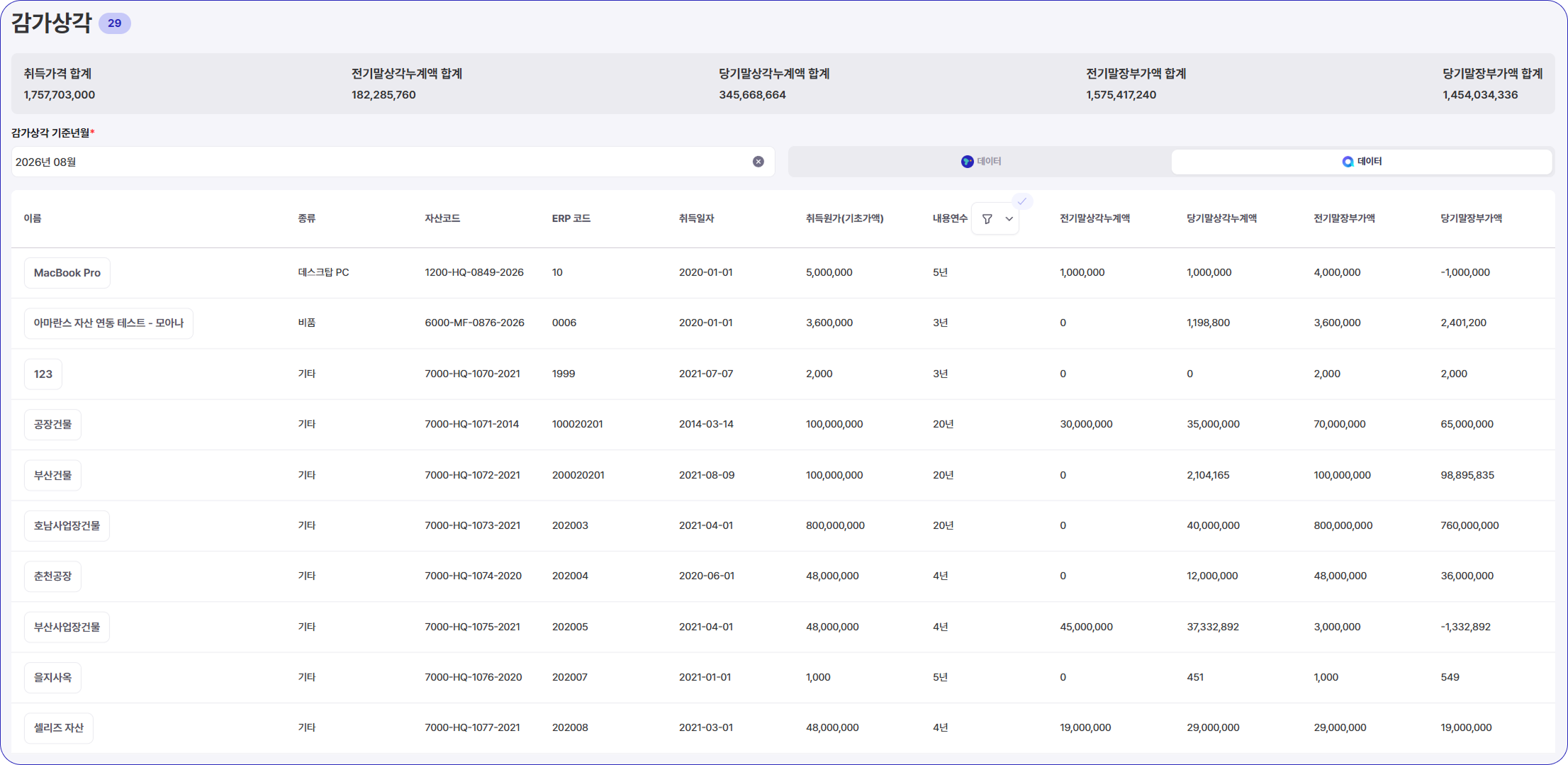The width and height of the screenshot is (1568, 765).
Task: Clear the 2026년 08월 date field
Action: pos(758,162)
